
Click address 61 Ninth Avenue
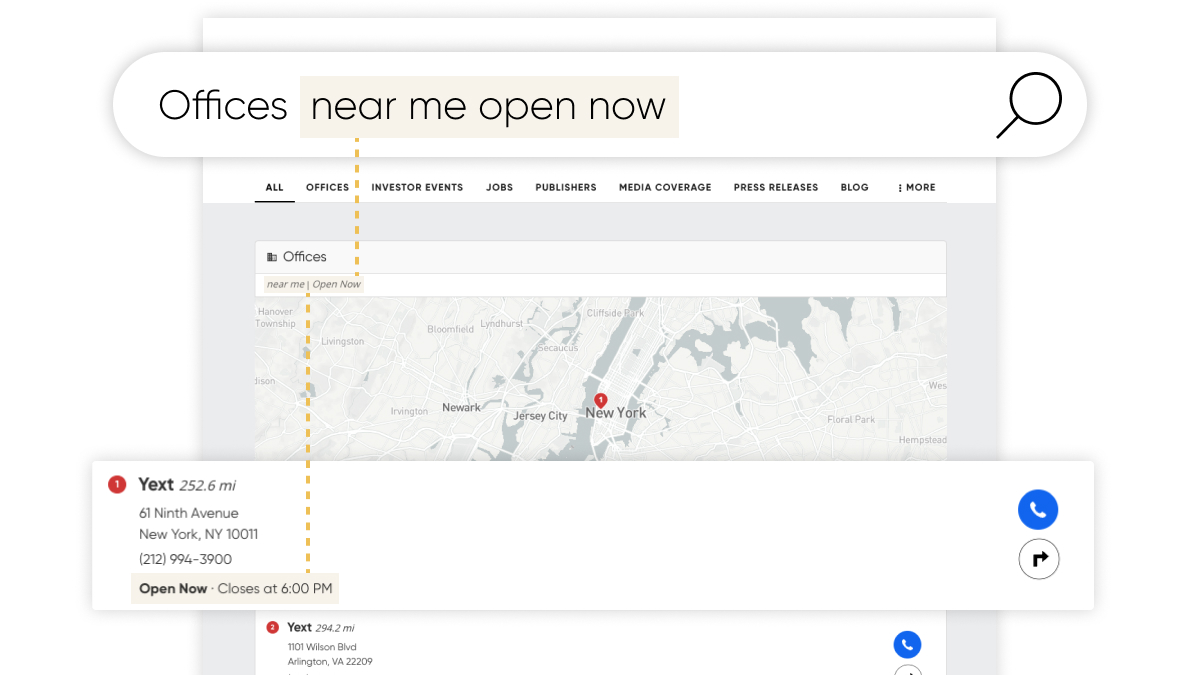click(189, 513)
